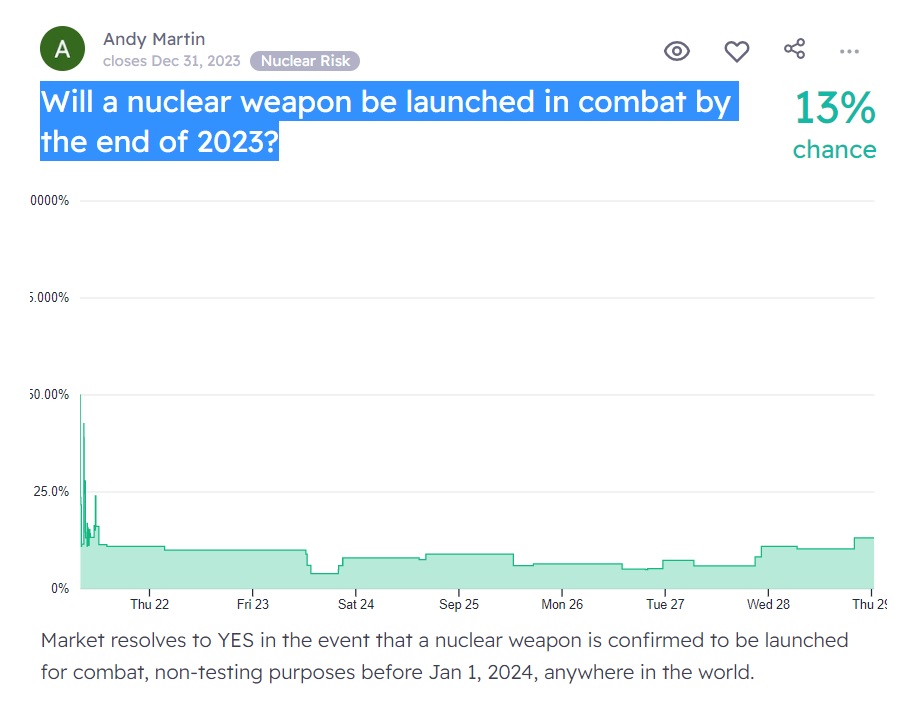This screenshot has height=703, width=905.
Task: Click the Wed 28 axis label
Action: click(x=768, y=604)
